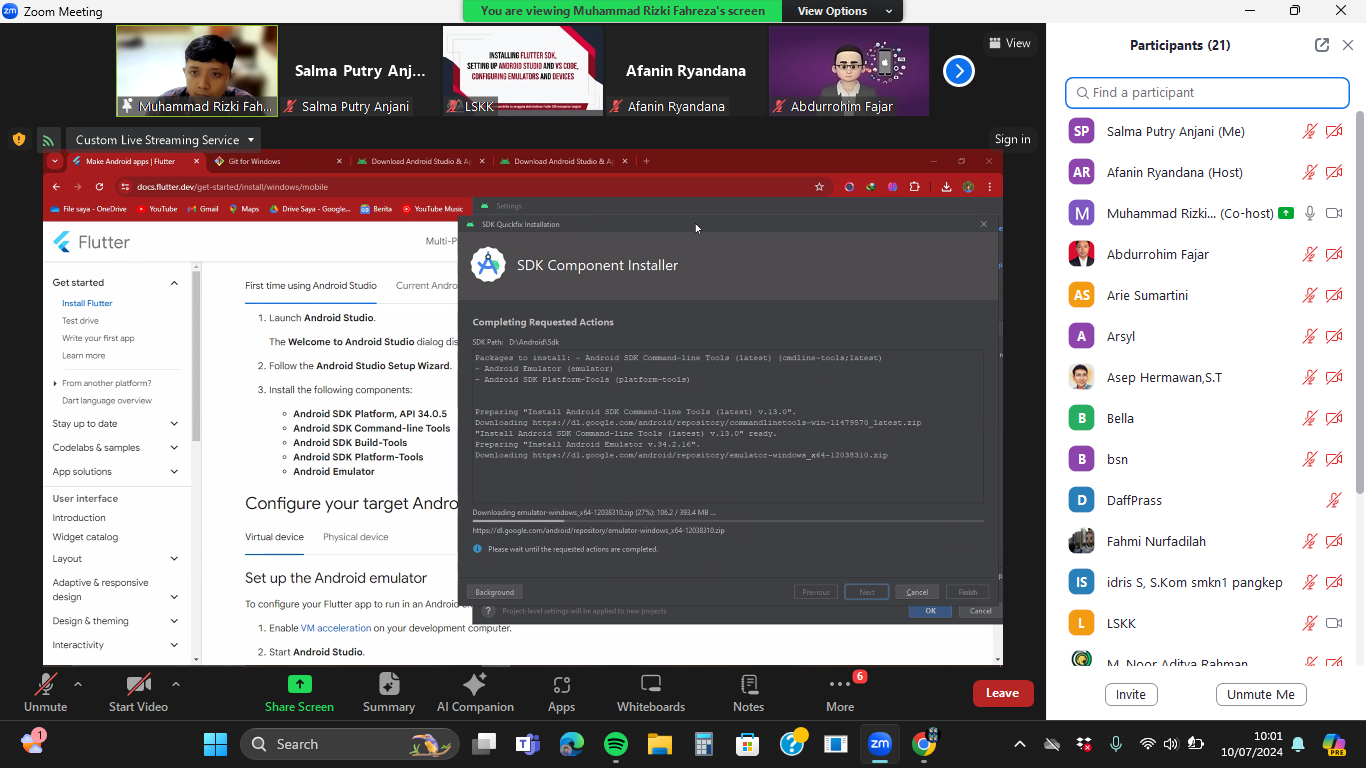This screenshot has width=1366, height=768.
Task: Launch AI Companion
Action: 475,693
